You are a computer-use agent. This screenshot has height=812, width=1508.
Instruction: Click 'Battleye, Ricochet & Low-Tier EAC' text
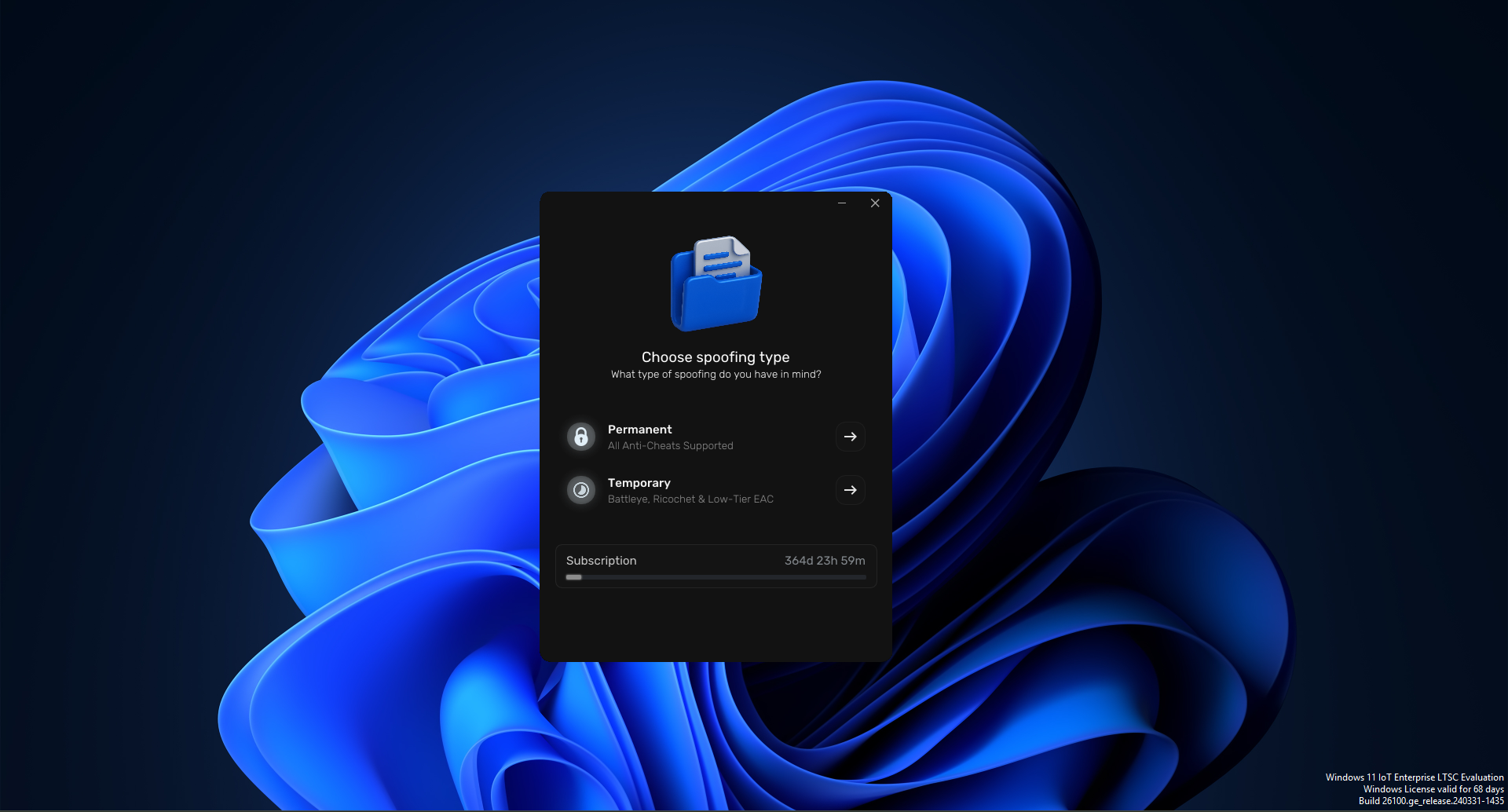click(690, 499)
